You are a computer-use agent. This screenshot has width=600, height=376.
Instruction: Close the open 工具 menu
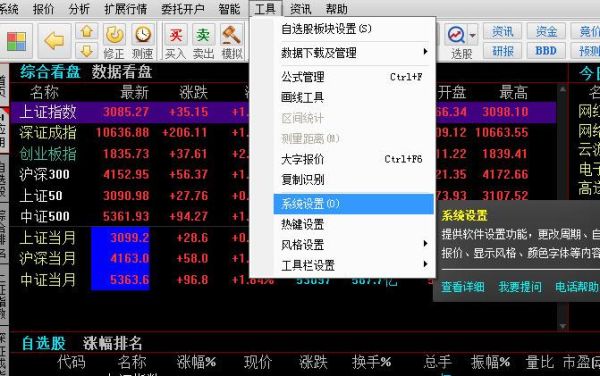[265, 8]
